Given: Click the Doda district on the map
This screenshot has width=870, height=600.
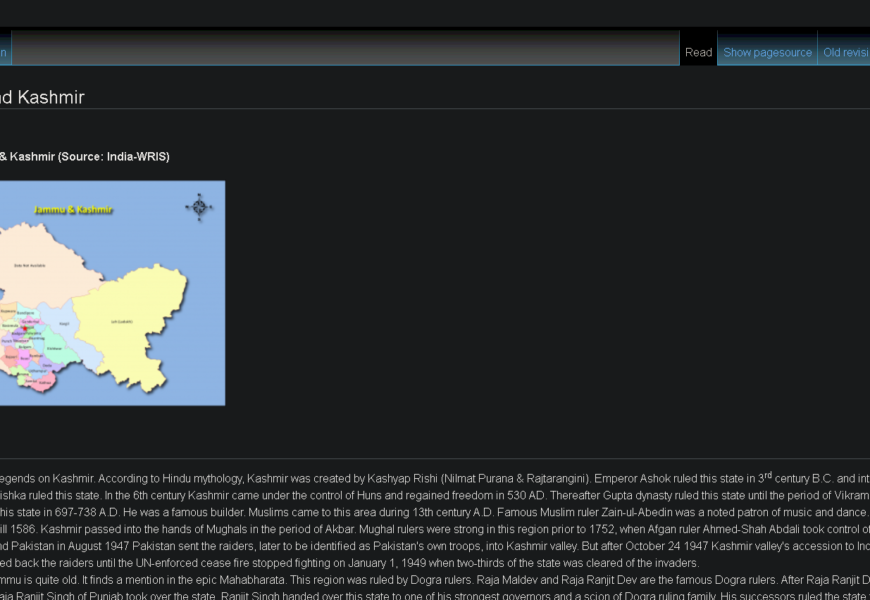Looking at the screenshot, I should 48,366.
